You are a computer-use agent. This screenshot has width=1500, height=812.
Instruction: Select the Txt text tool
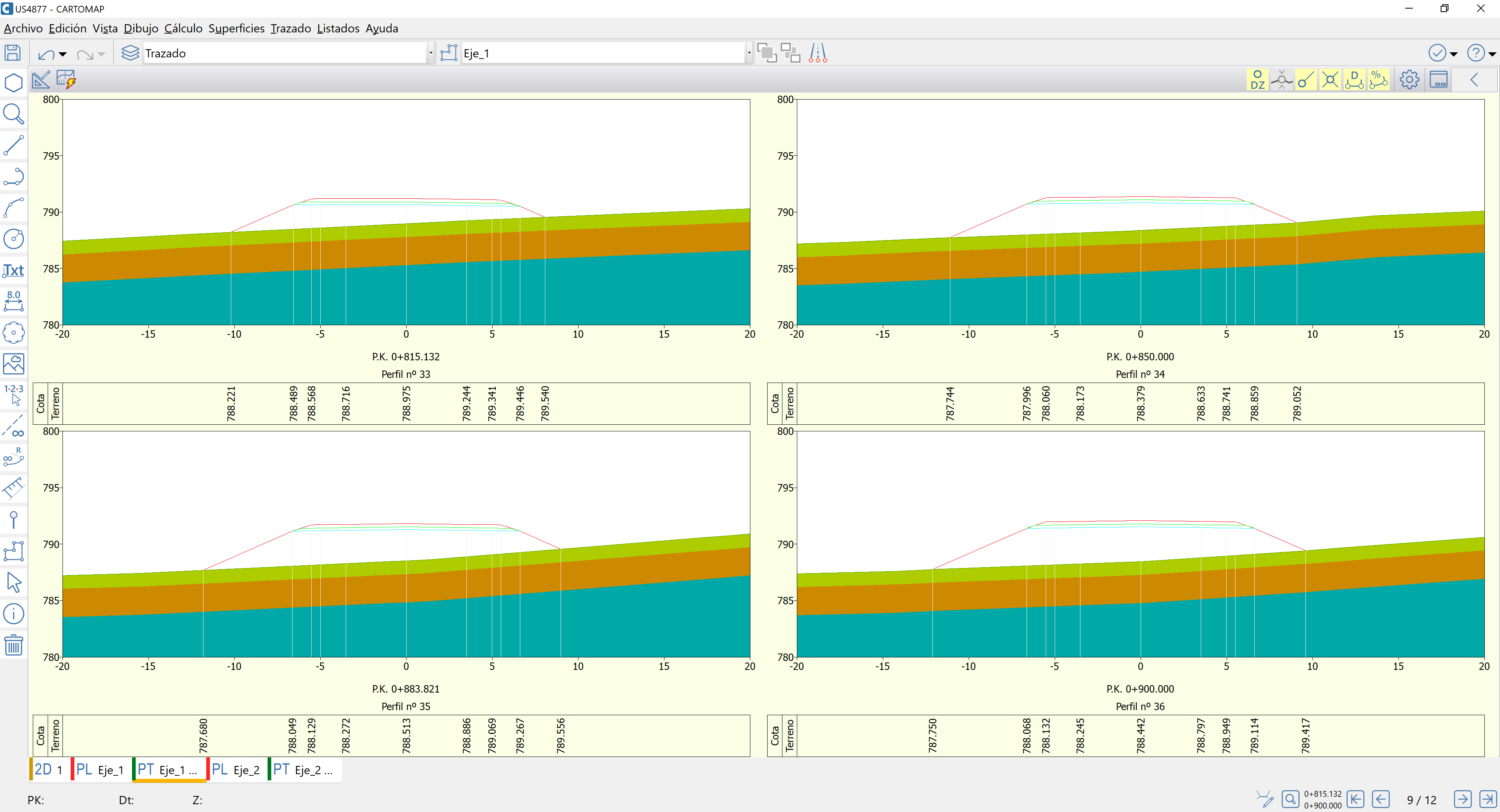click(x=13, y=271)
